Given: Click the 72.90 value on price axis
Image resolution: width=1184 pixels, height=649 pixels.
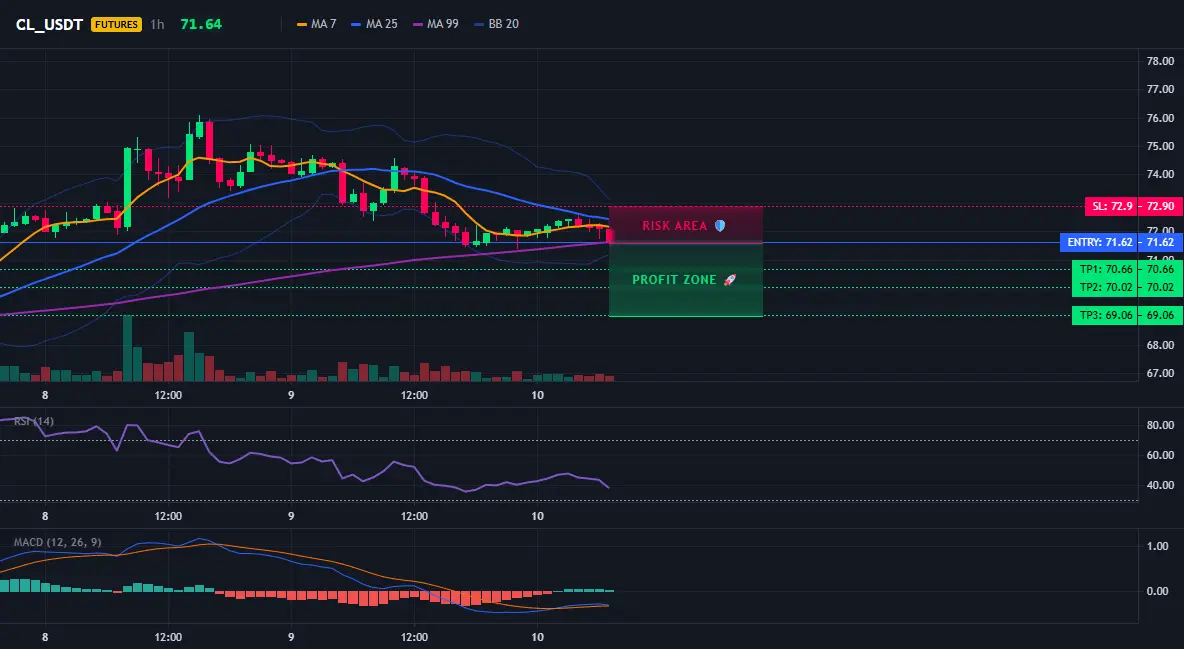Looking at the screenshot, I should [x=1161, y=206].
